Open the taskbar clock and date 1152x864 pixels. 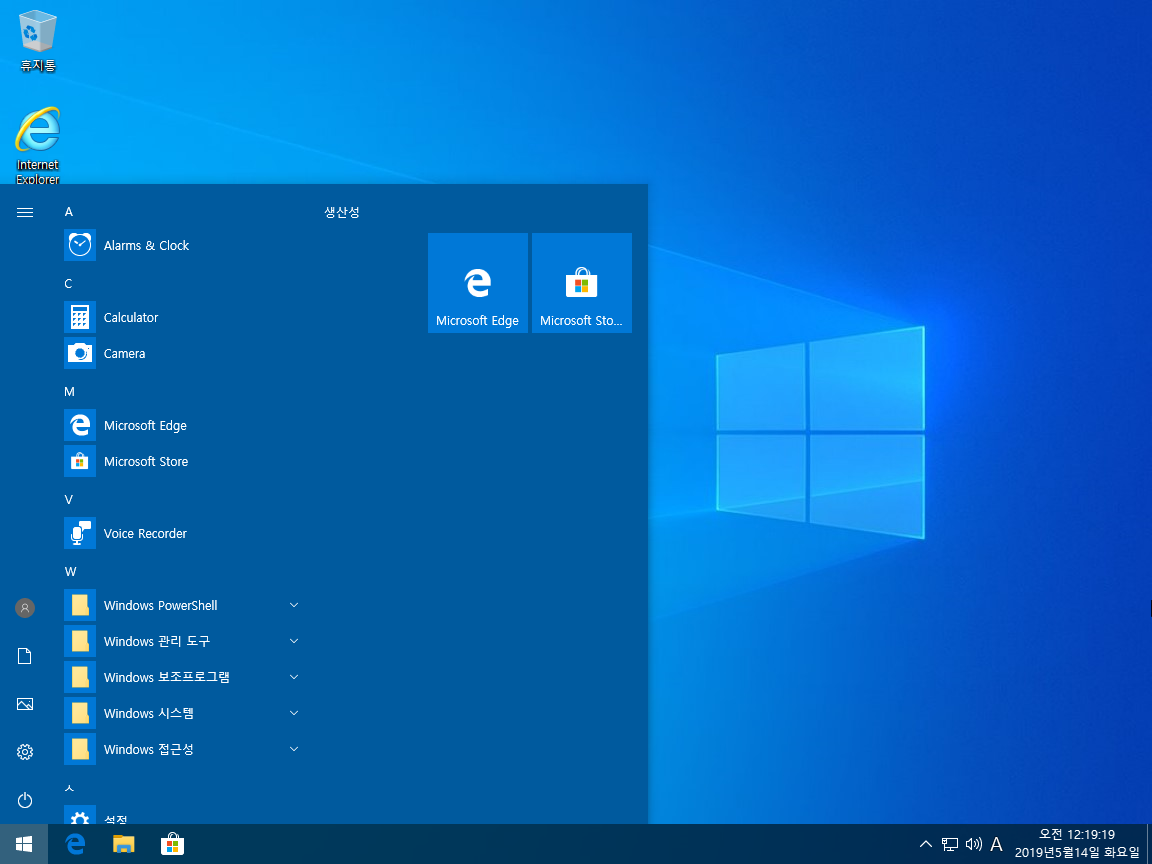1076,844
